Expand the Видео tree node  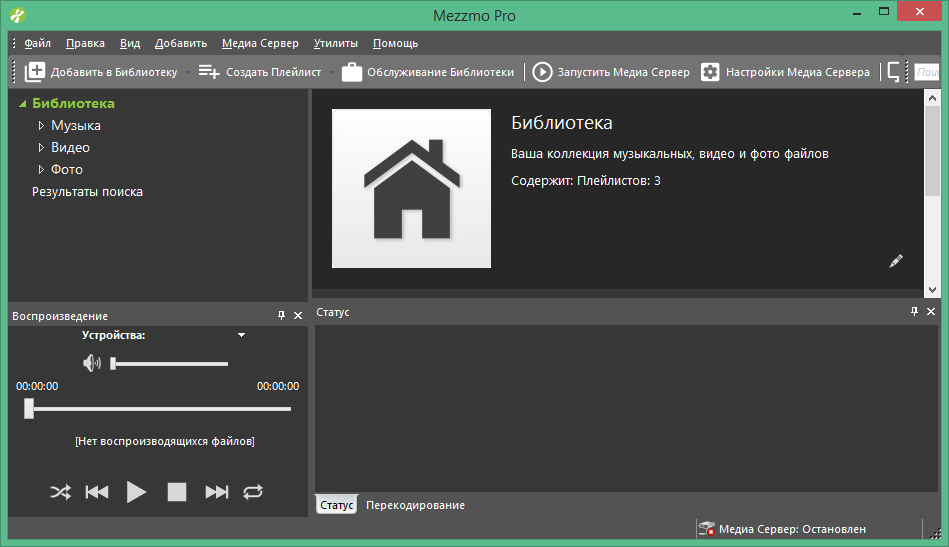[41, 147]
